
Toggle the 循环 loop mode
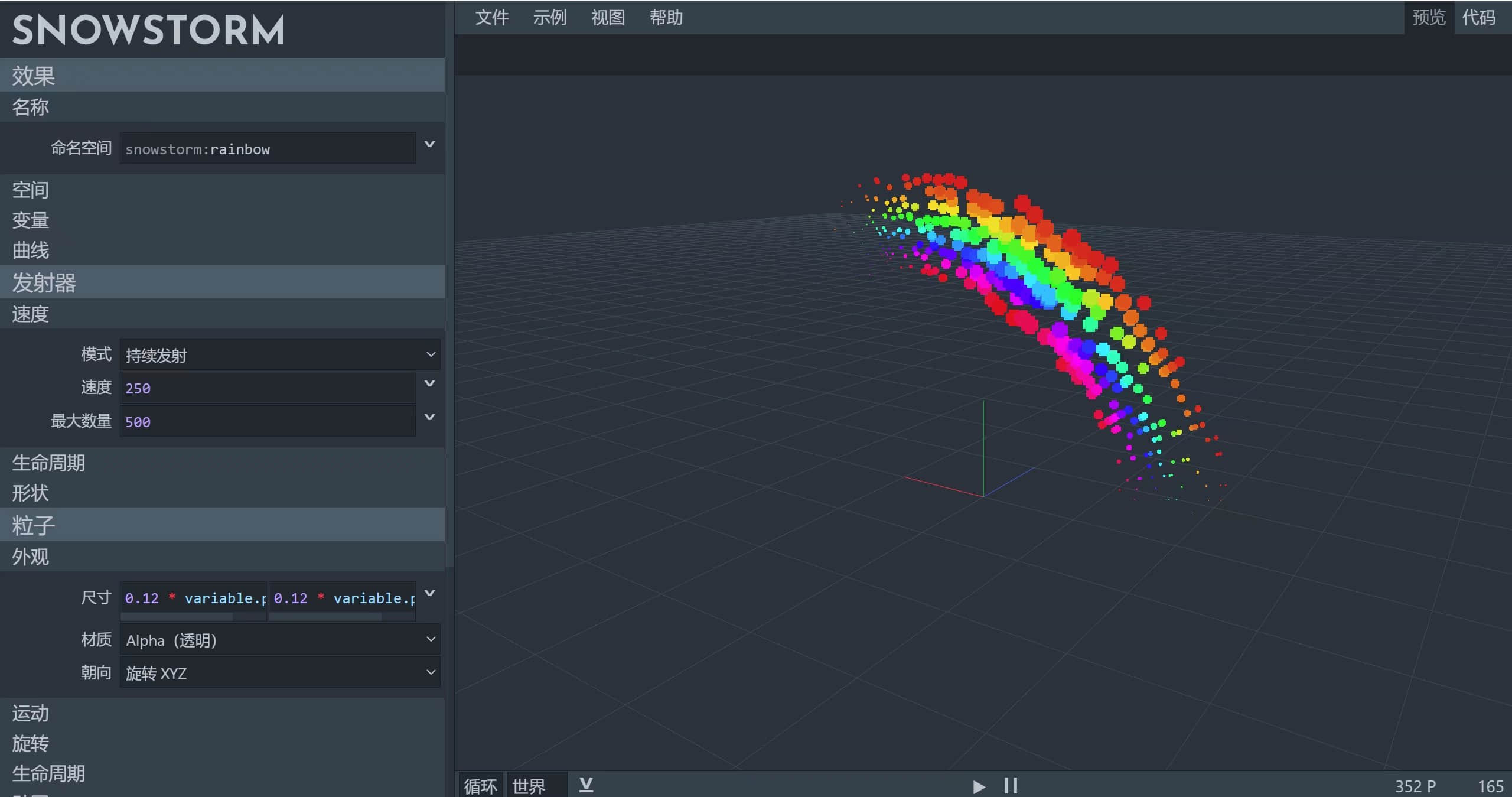[480, 786]
